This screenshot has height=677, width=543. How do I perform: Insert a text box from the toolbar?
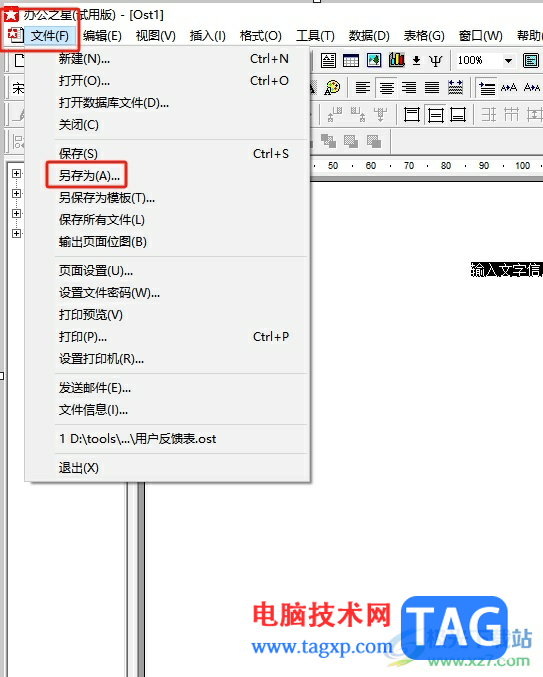pos(328,60)
